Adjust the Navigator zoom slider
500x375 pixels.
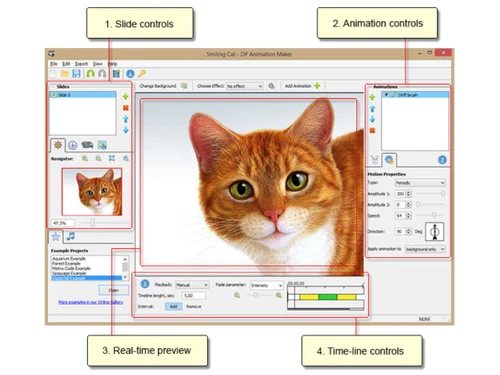point(92,222)
